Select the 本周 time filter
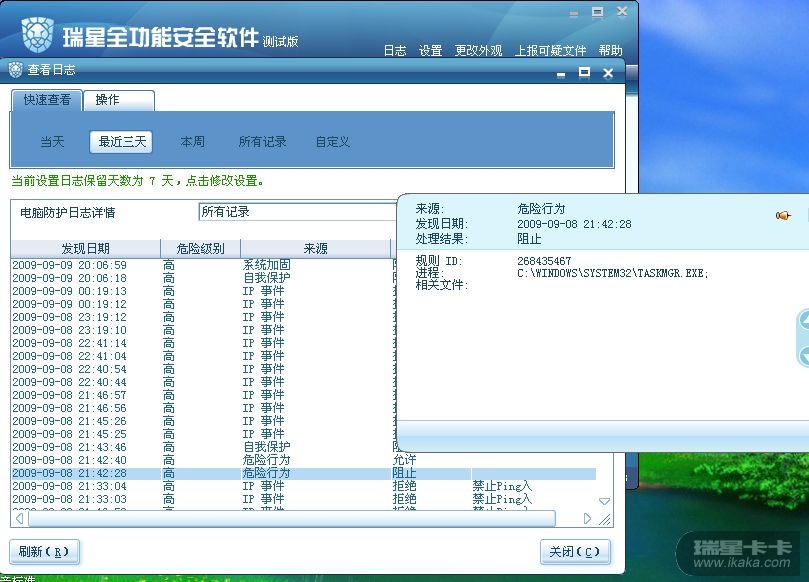 pos(192,141)
